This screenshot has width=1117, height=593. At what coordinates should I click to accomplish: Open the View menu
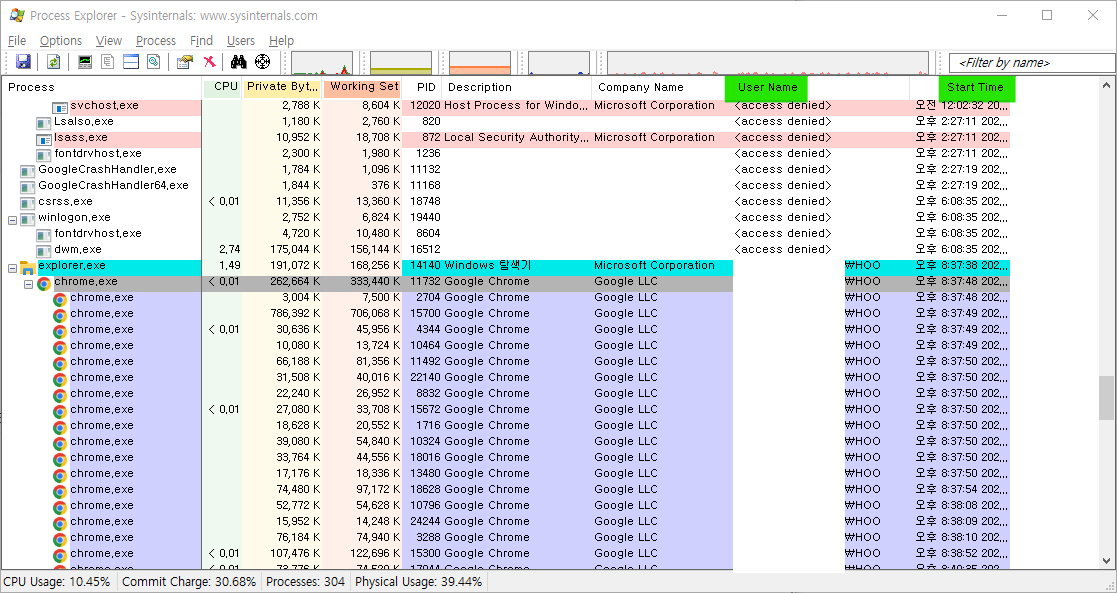click(109, 41)
